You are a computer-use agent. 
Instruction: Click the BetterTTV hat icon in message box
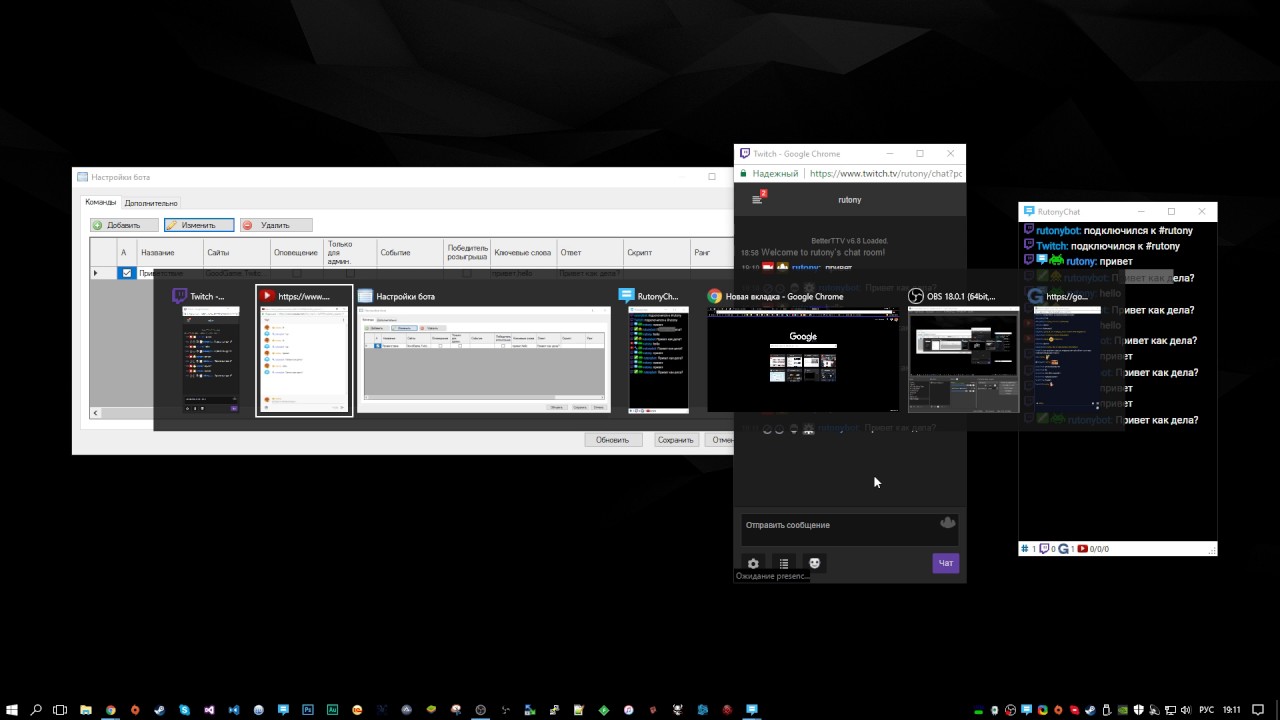tap(947, 523)
